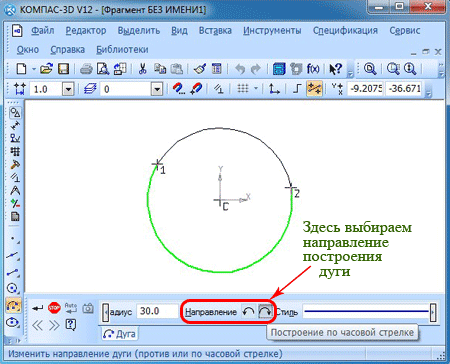Toggle parametric mode in the second toolbar
This screenshot has width=450, height=364.
click(x=219, y=89)
